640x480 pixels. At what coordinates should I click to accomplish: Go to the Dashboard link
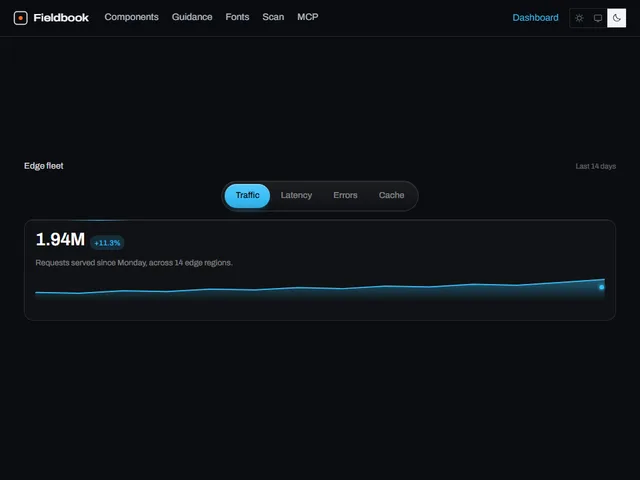click(x=535, y=18)
